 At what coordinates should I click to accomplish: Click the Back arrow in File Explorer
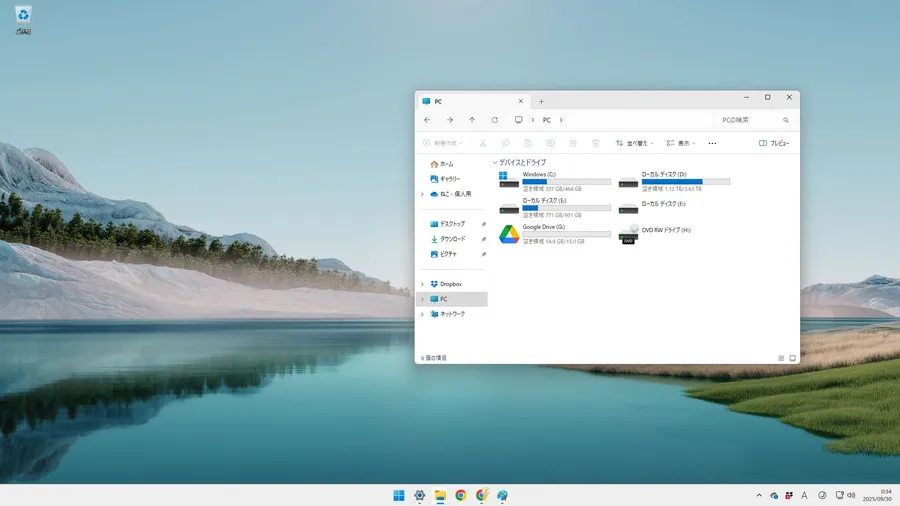click(x=428, y=120)
